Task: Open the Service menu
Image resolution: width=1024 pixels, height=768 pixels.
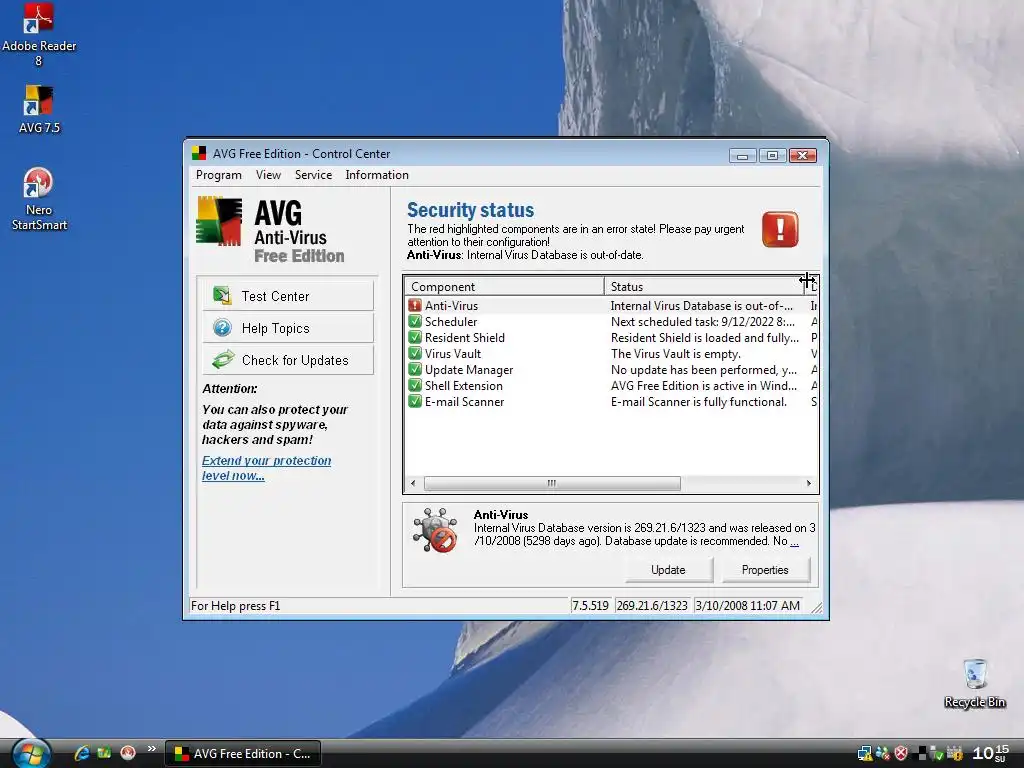Action: click(313, 175)
